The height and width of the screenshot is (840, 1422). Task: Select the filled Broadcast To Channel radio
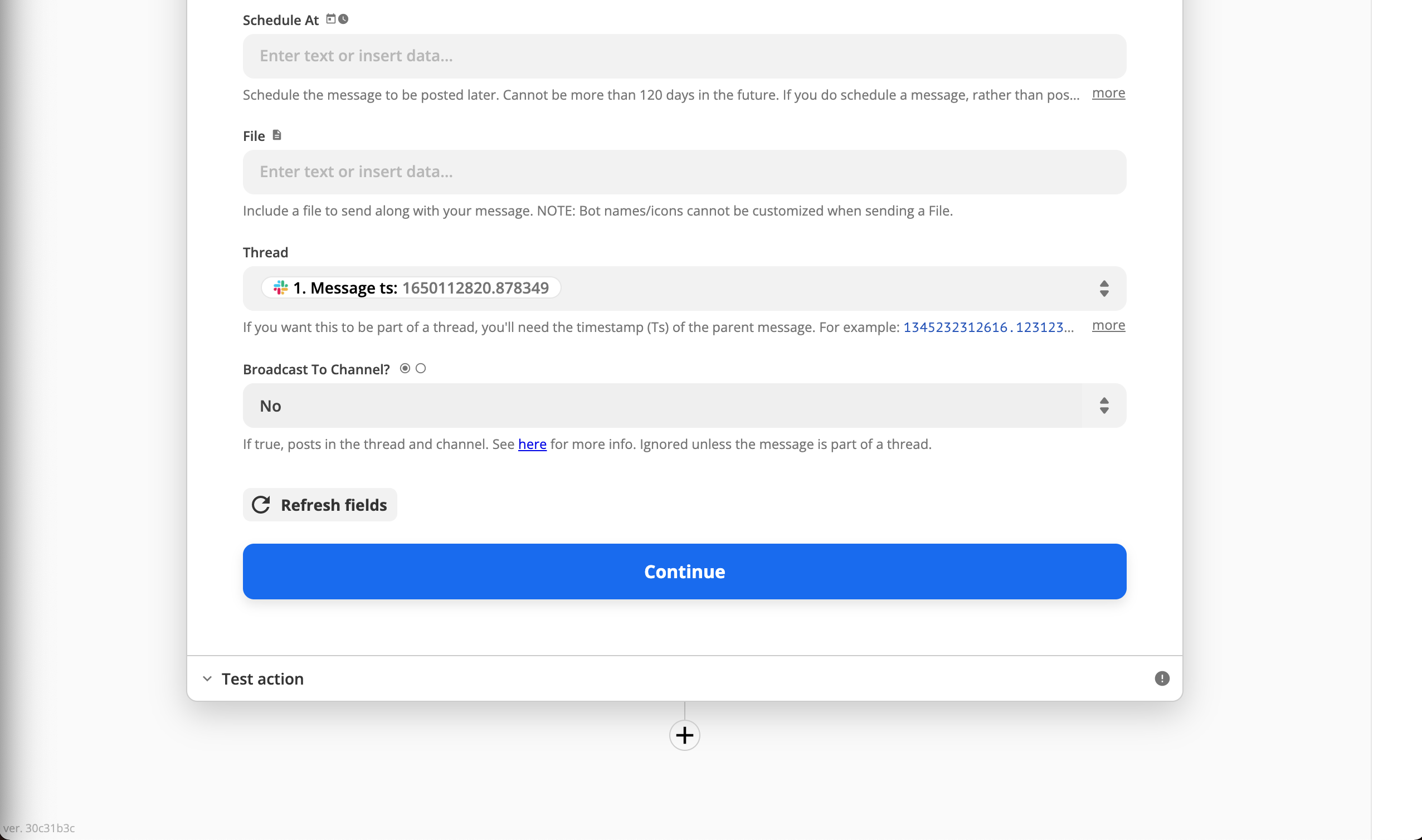click(x=405, y=369)
